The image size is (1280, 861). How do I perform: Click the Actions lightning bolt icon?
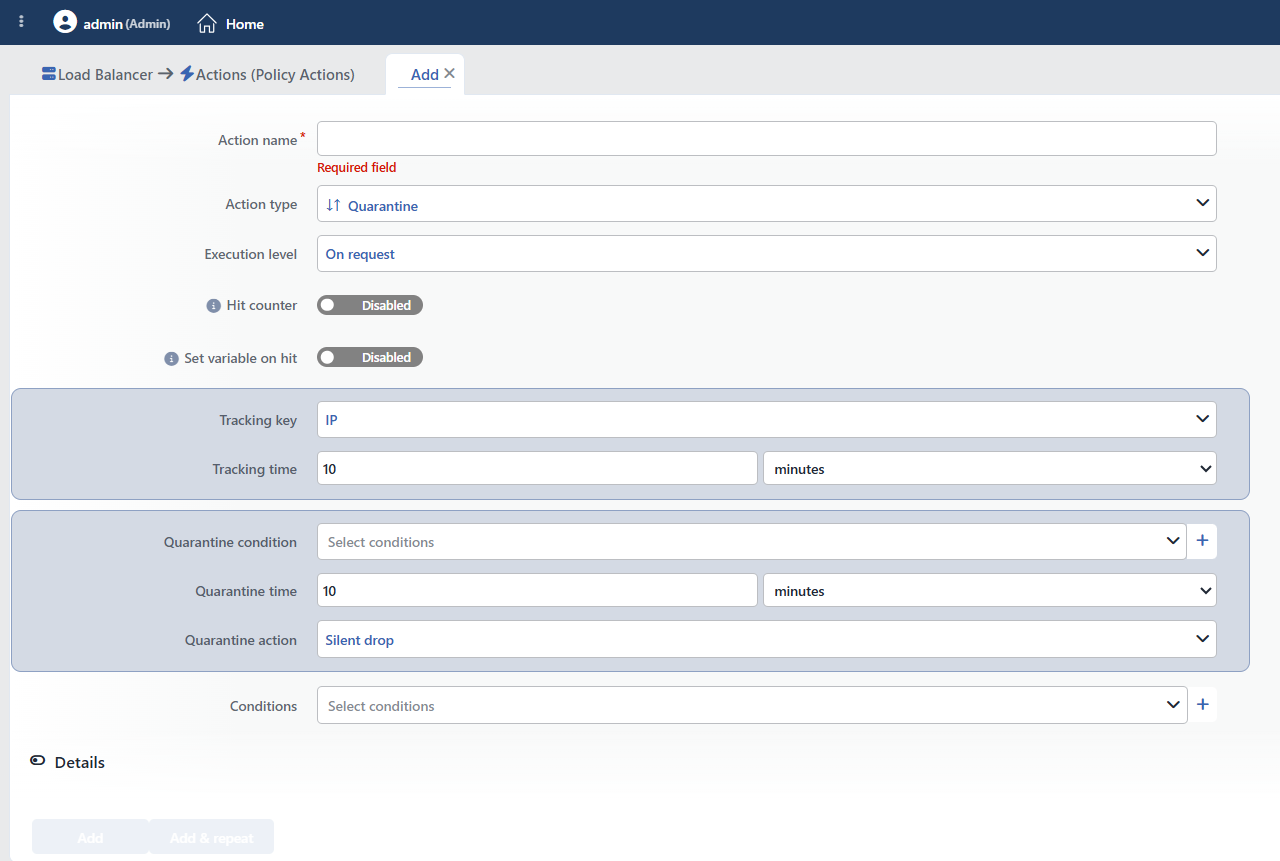point(187,74)
